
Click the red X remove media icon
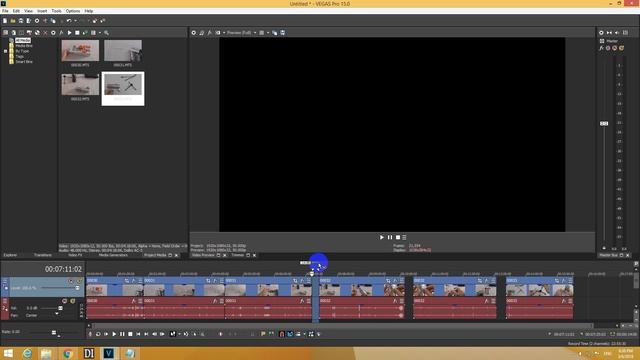45,33
